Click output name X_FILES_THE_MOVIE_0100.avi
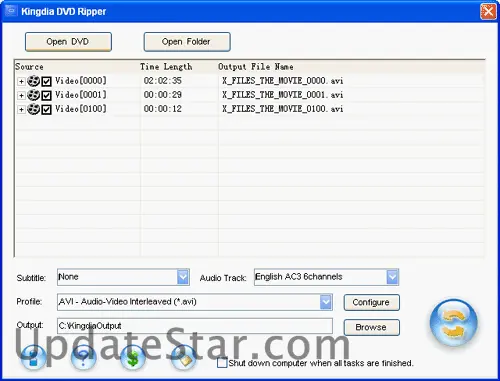The height and width of the screenshot is (381, 500). click(283, 109)
